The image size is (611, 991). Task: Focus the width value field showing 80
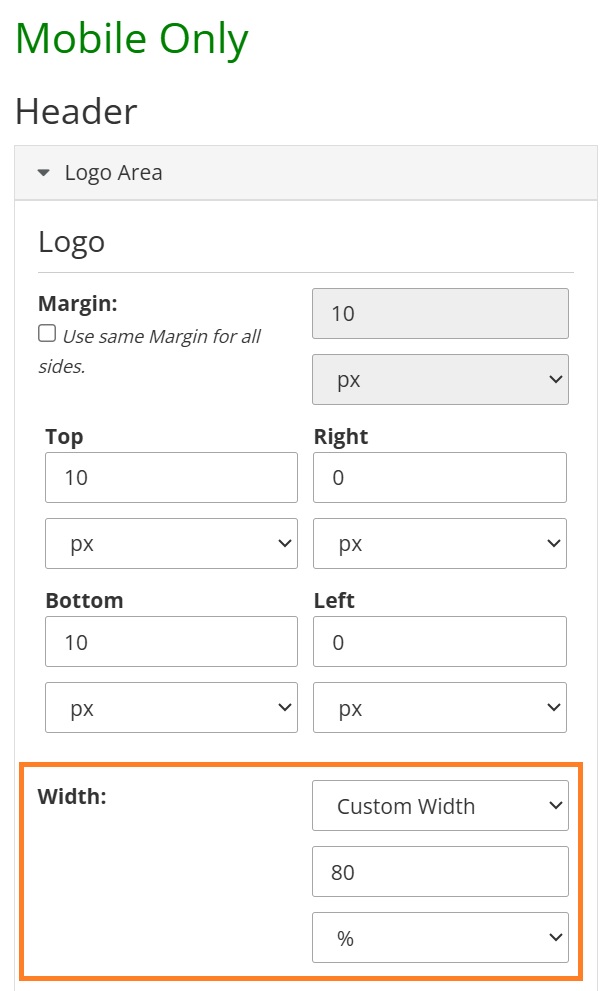click(x=440, y=872)
